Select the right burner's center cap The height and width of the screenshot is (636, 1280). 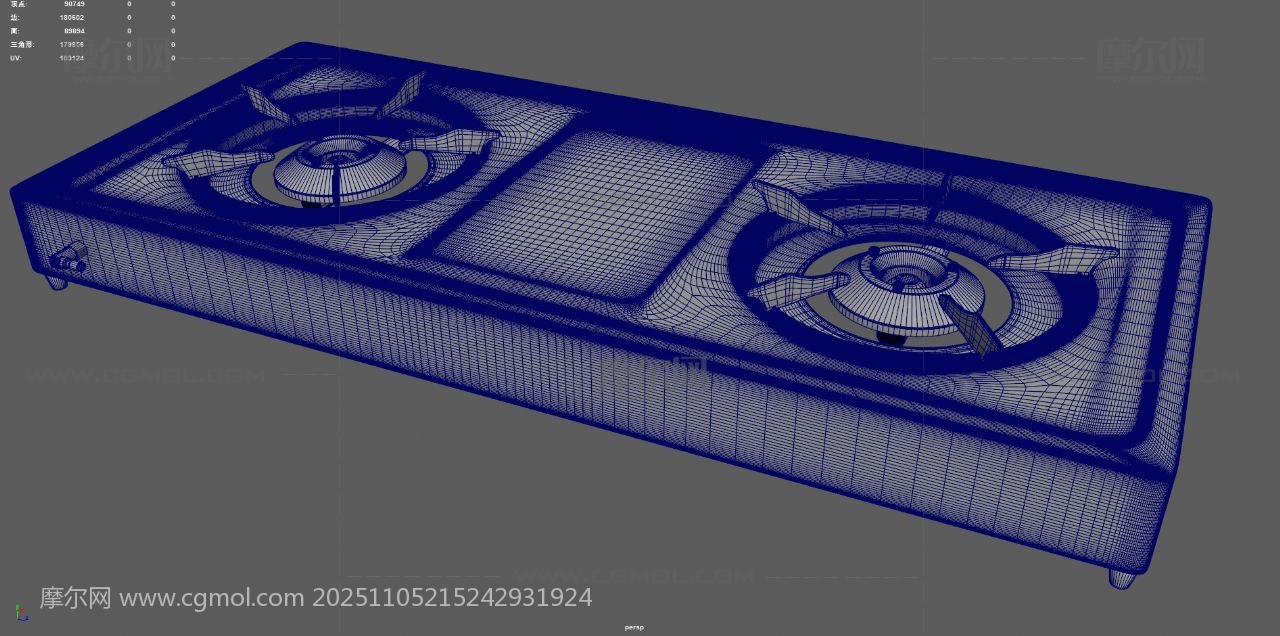coord(907,281)
